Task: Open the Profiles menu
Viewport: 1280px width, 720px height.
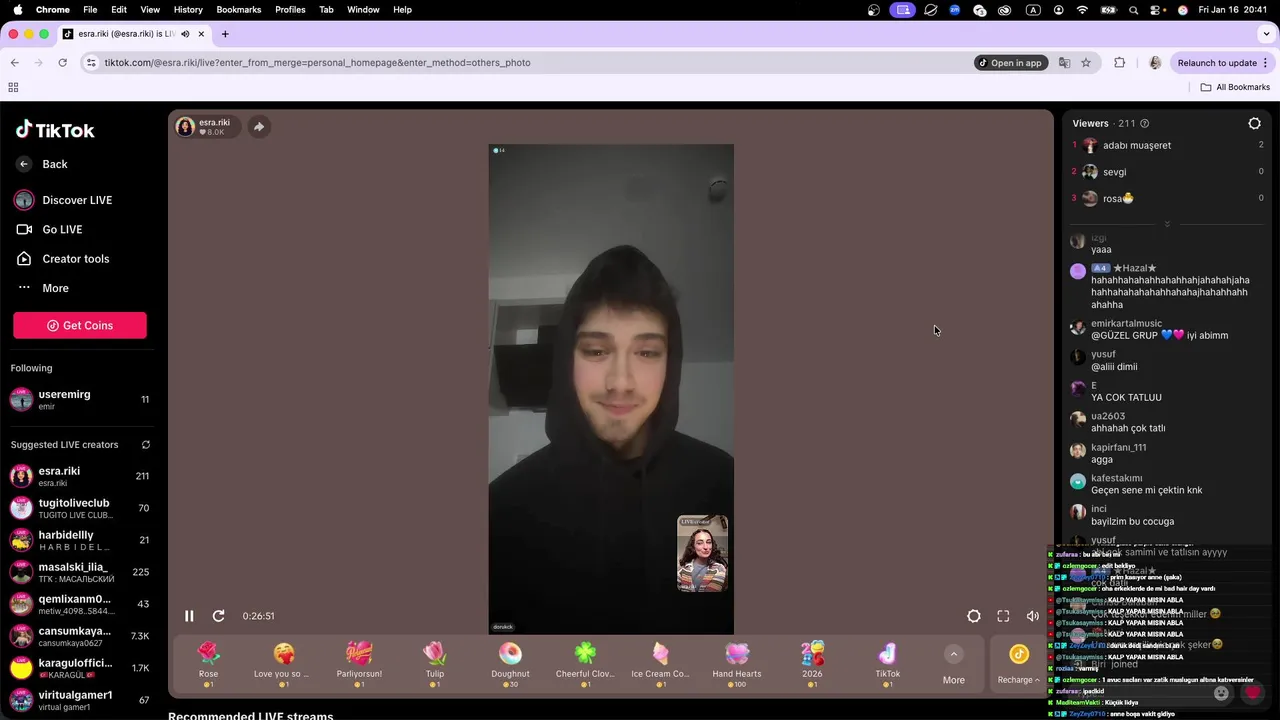Action: 290,9
